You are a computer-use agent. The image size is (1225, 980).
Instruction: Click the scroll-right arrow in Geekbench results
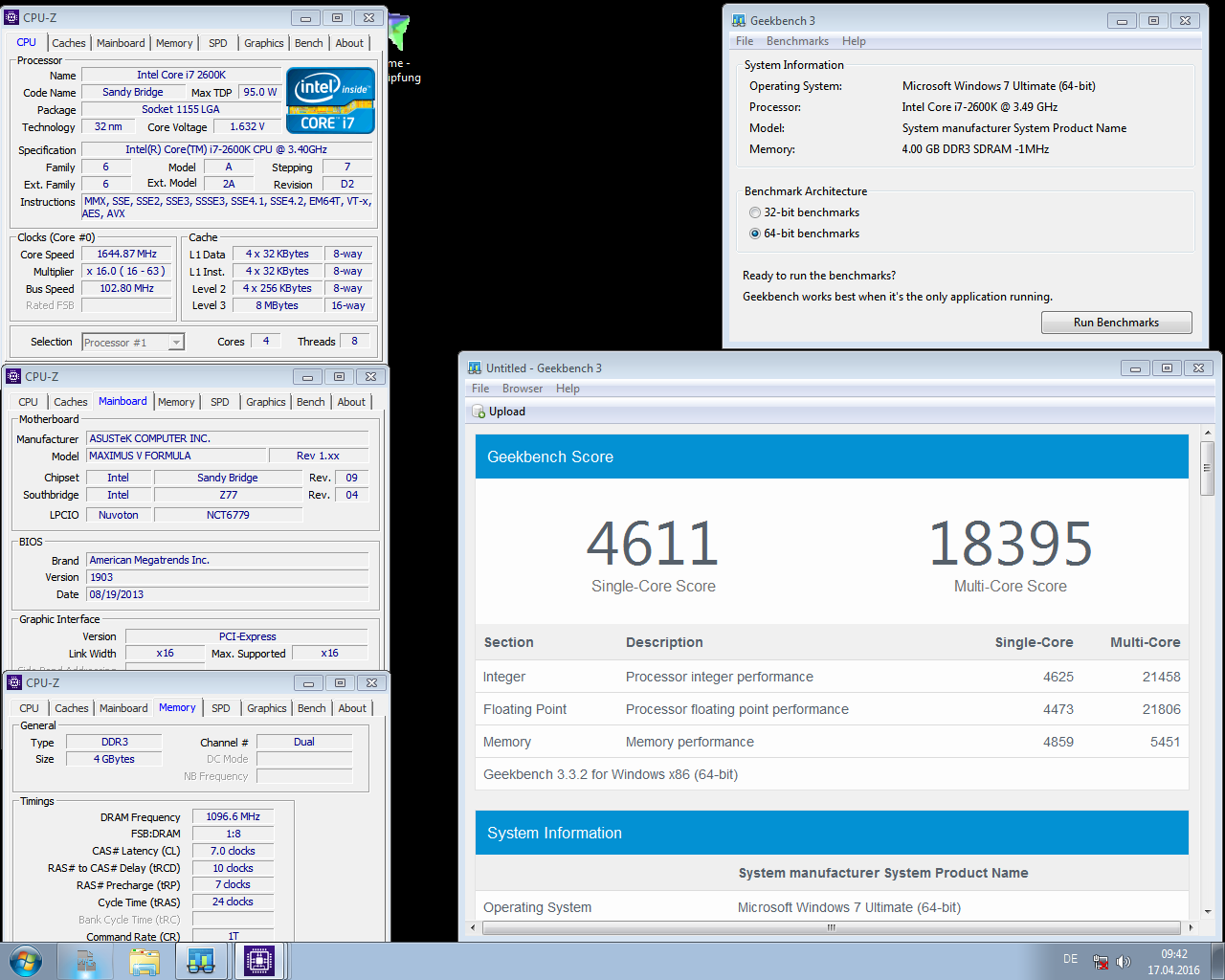[1190, 927]
